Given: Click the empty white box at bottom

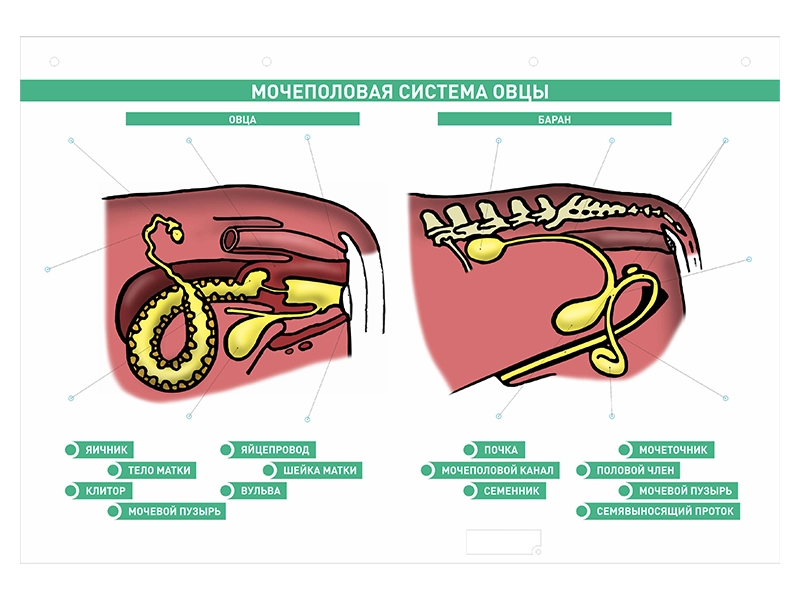Looking at the screenshot, I should (x=504, y=542).
